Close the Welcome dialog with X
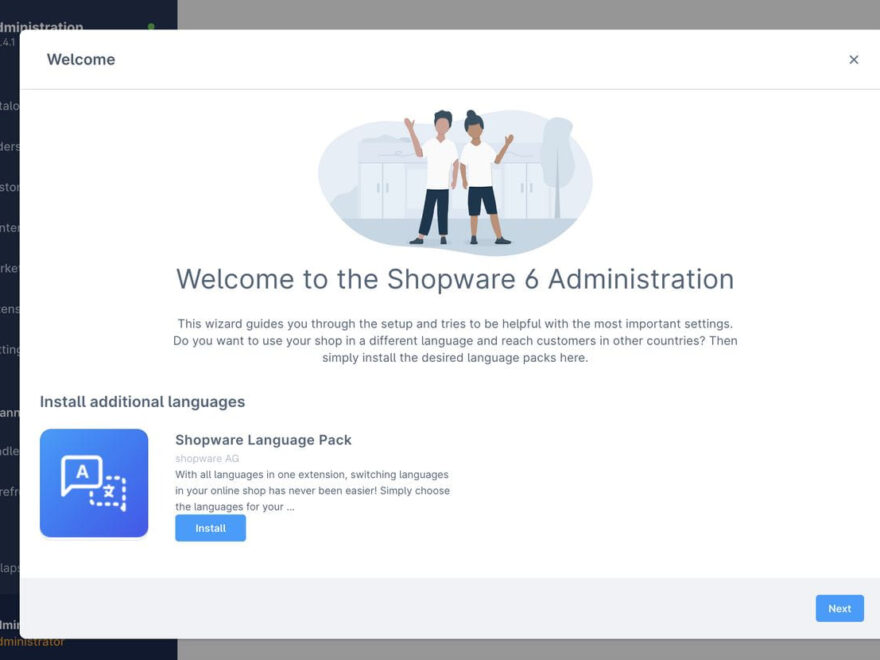Image resolution: width=880 pixels, height=660 pixels. (854, 59)
